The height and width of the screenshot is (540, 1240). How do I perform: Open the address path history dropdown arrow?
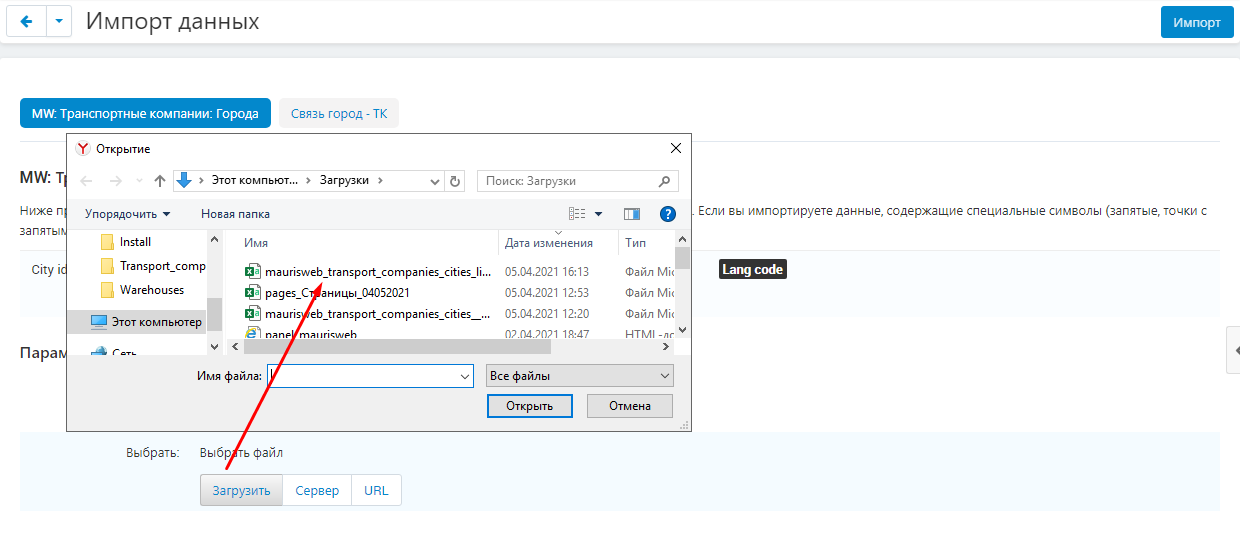[x=435, y=181]
